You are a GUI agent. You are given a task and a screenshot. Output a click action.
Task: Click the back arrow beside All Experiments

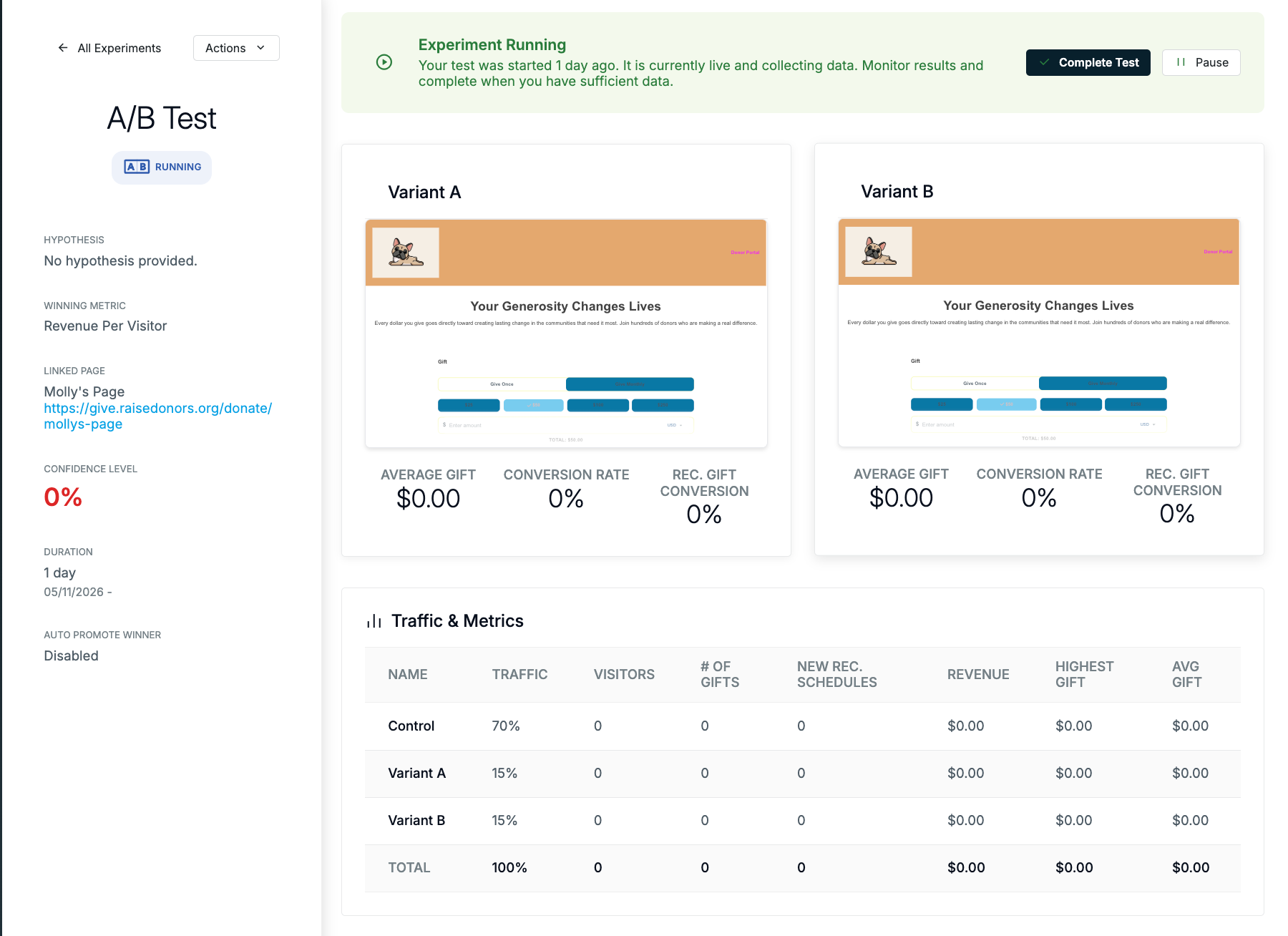[x=63, y=48]
